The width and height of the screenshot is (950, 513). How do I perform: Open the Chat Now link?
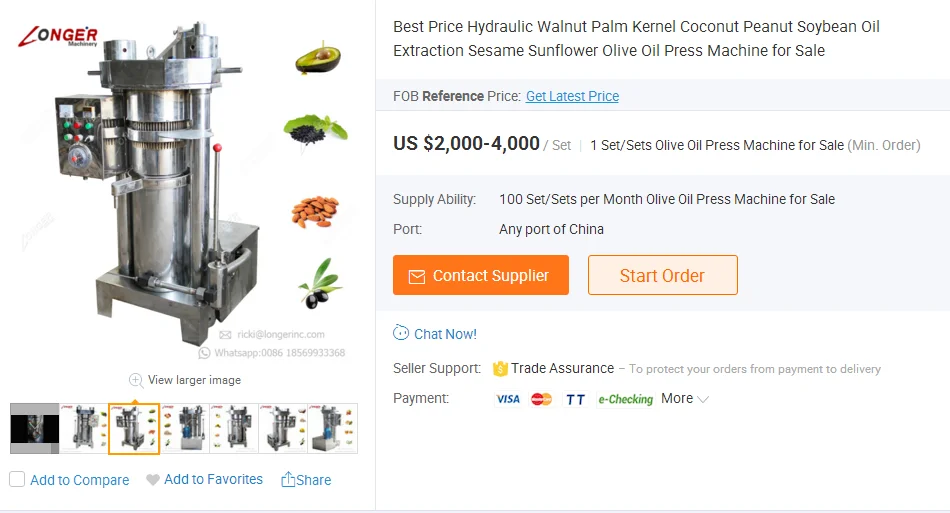click(x=445, y=334)
